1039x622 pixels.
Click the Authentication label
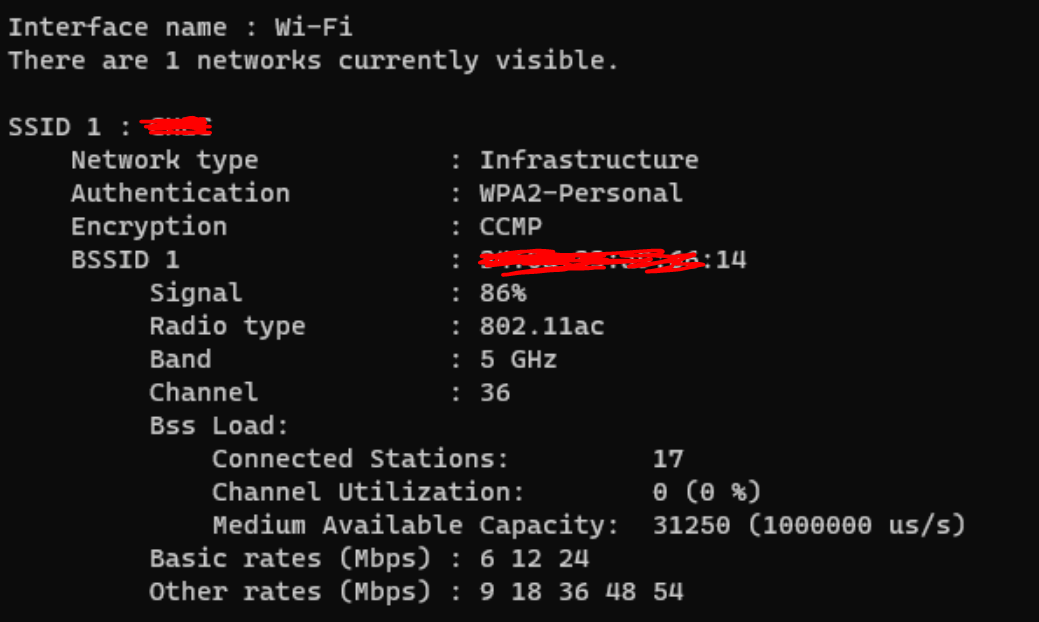[181, 193]
